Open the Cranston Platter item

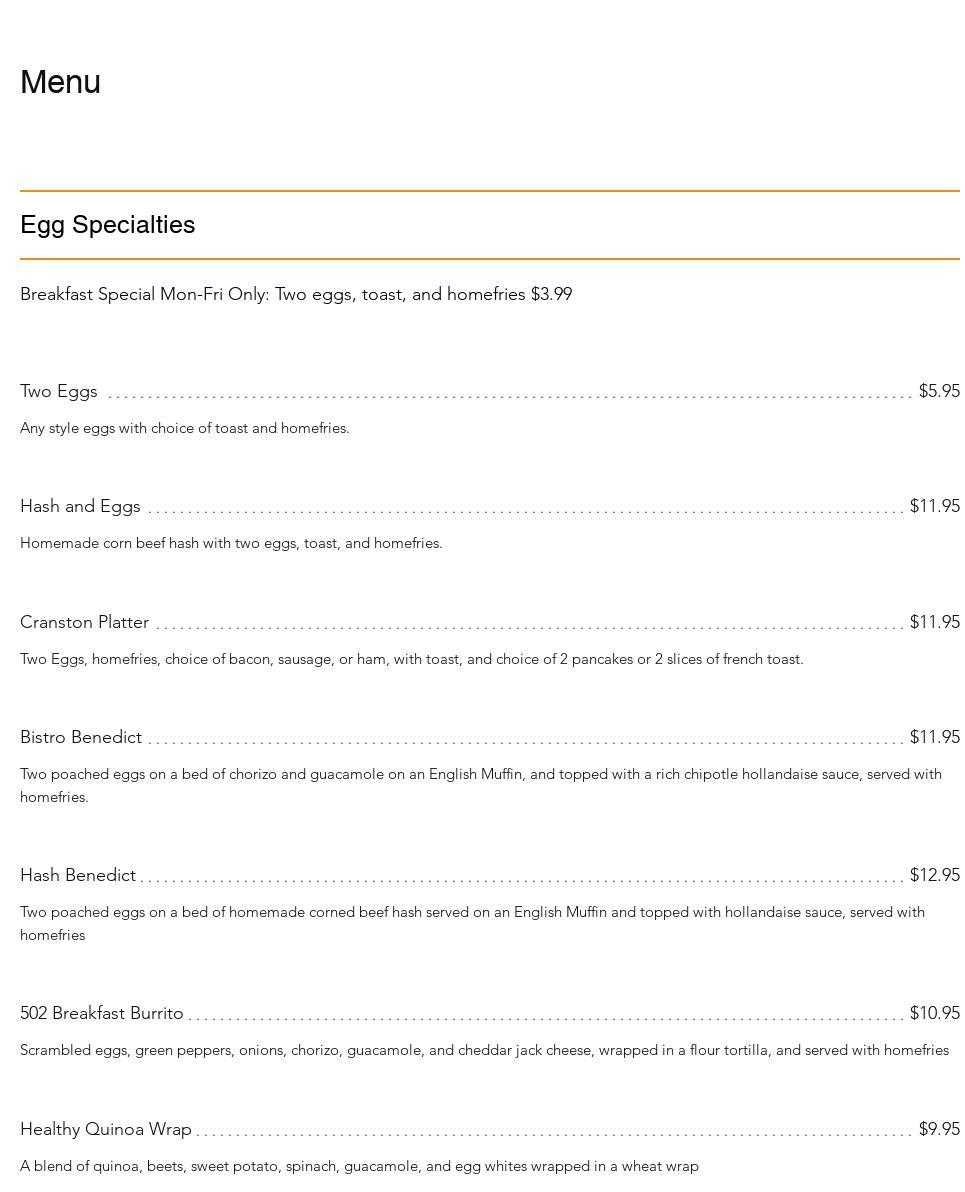84,622
